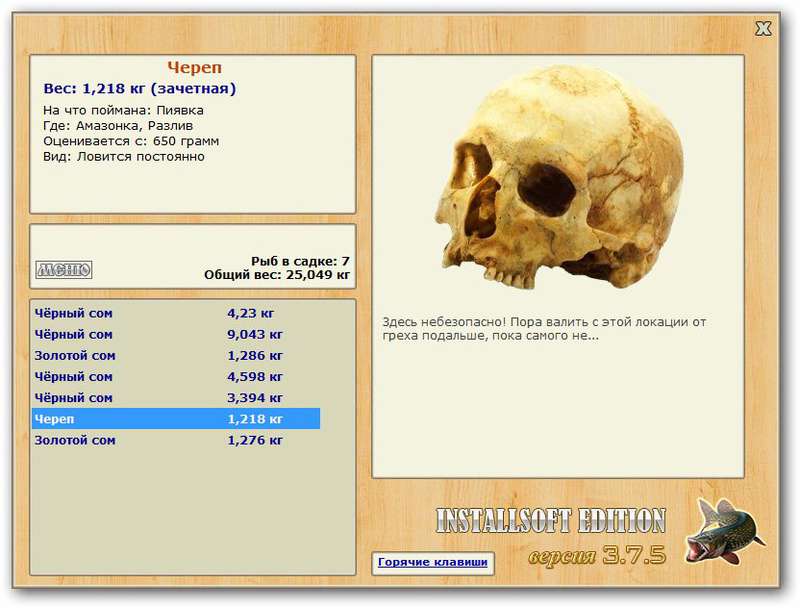Close the catch window with the X
The height and width of the screenshot is (608, 800).
pos(763,29)
